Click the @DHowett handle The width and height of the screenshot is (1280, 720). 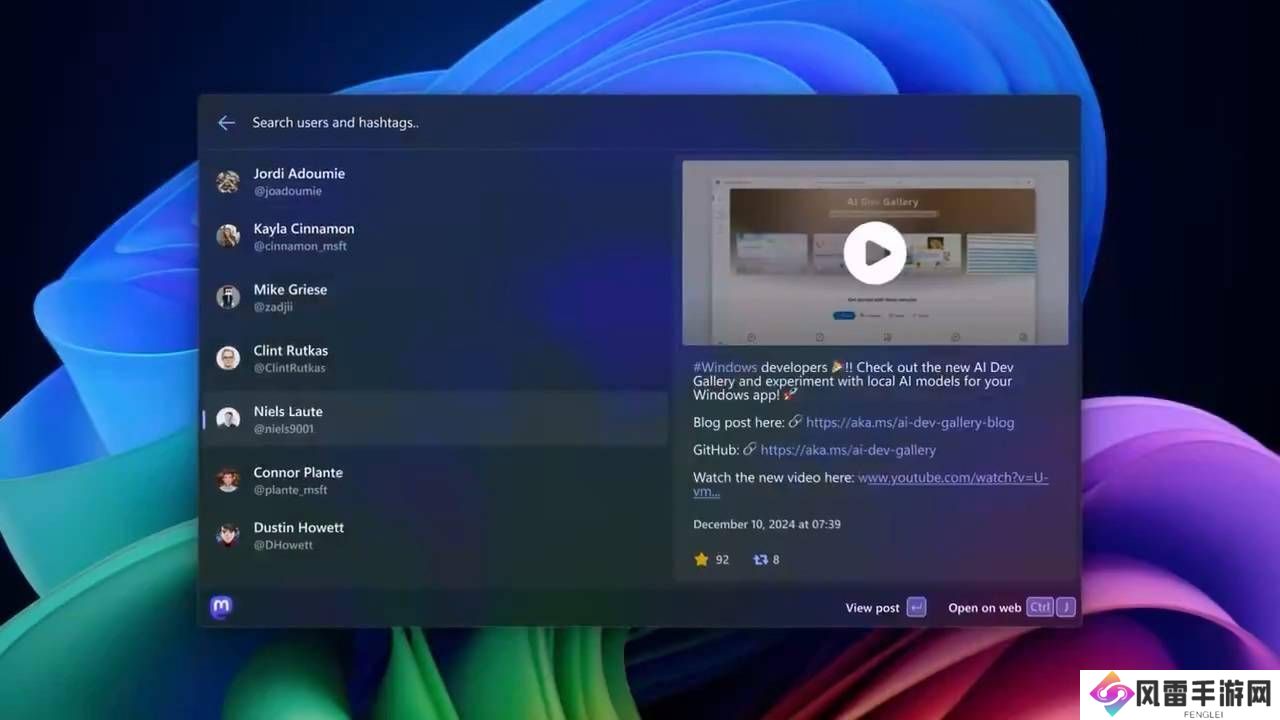coord(283,545)
